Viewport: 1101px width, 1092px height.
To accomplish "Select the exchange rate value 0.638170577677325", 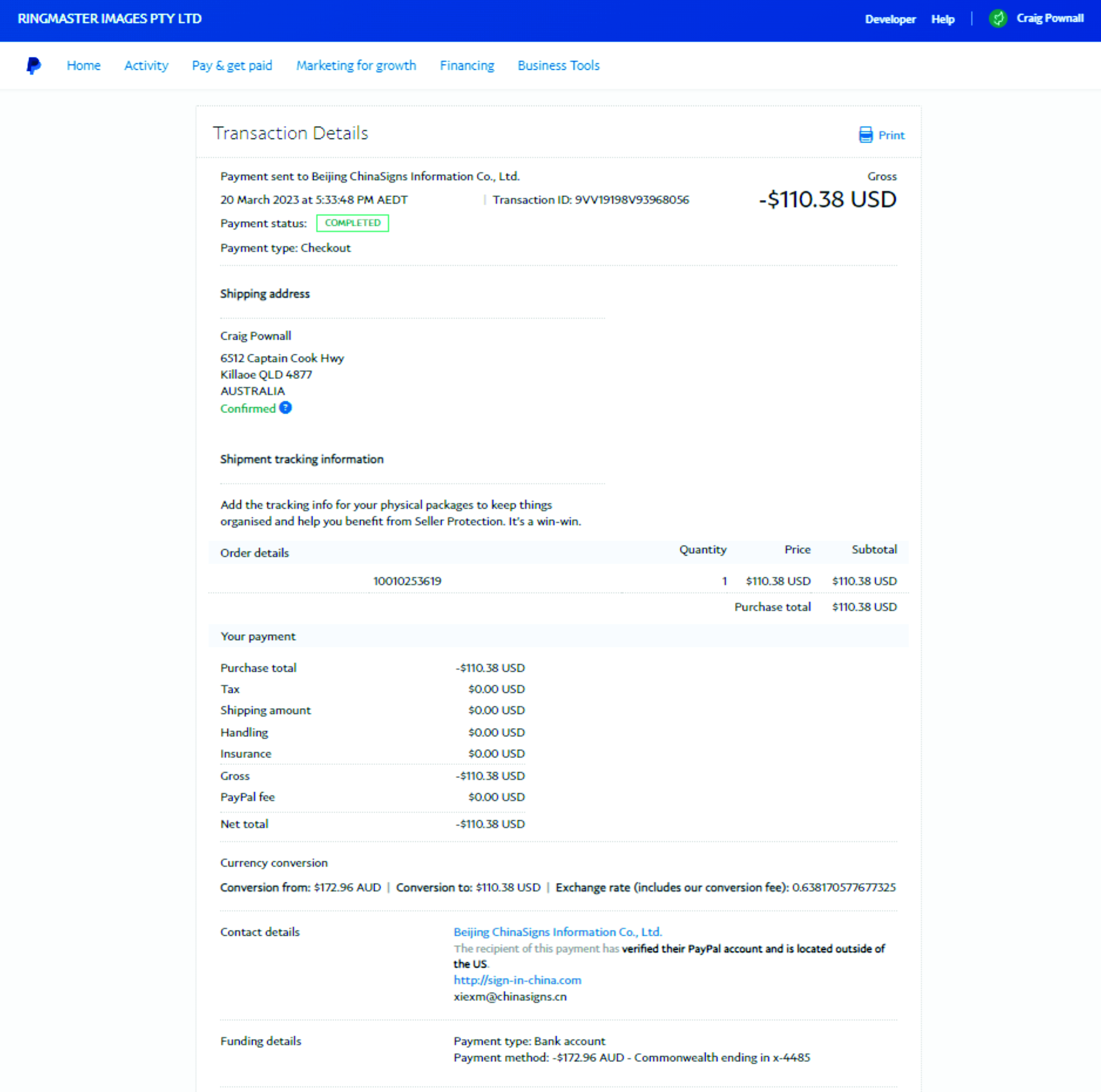I will click(844, 888).
